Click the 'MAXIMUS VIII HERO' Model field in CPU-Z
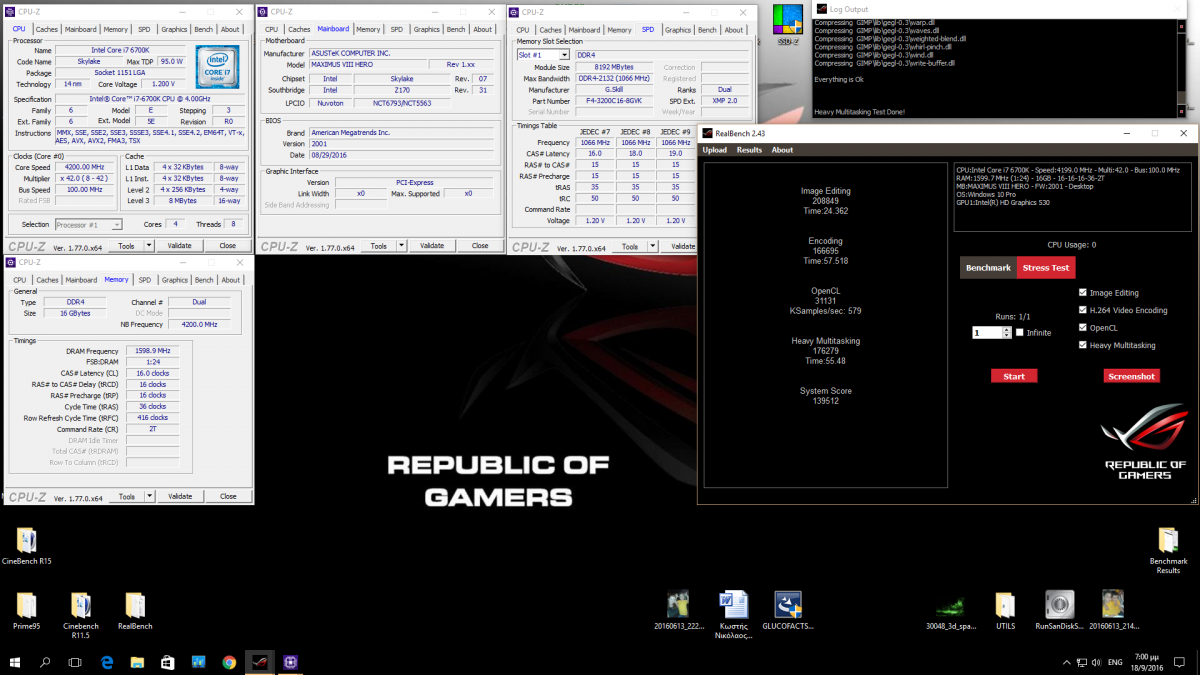Image resolution: width=1200 pixels, height=675 pixels. coord(370,65)
